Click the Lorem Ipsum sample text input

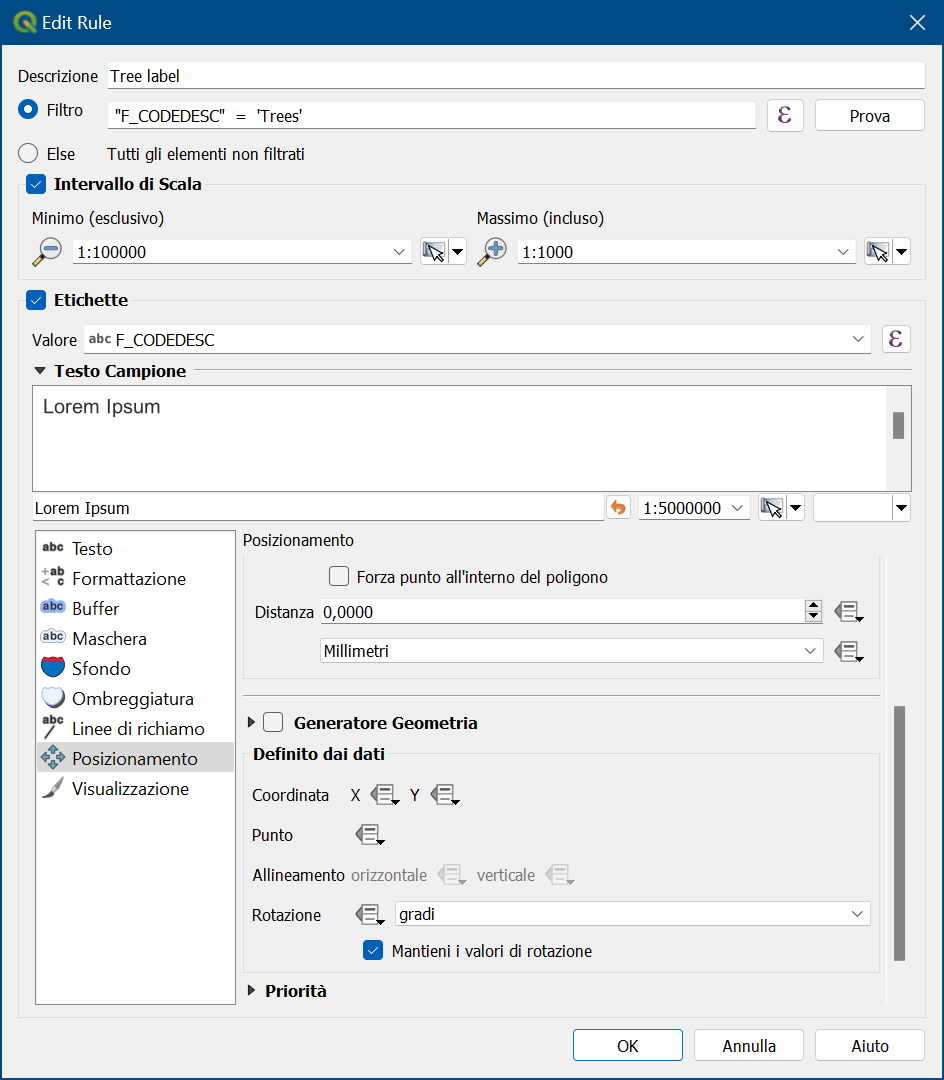318,508
